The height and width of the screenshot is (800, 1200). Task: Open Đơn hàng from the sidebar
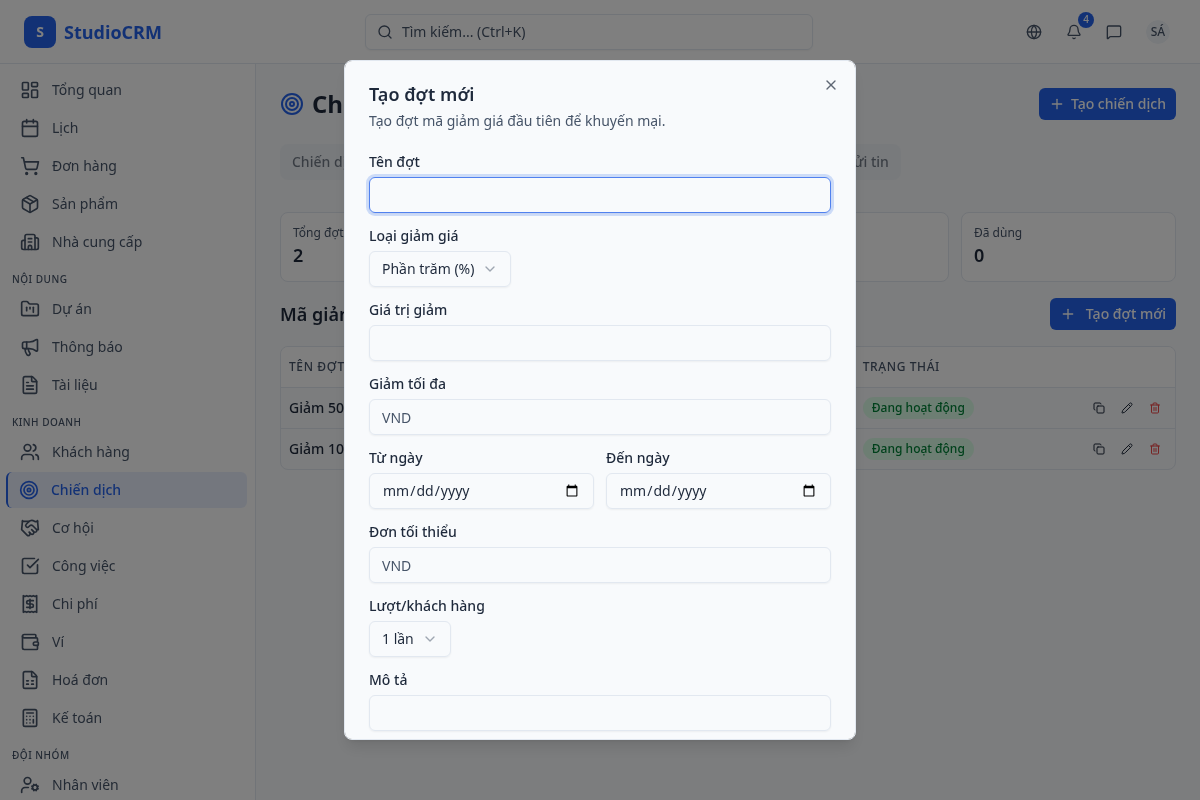(x=84, y=166)
